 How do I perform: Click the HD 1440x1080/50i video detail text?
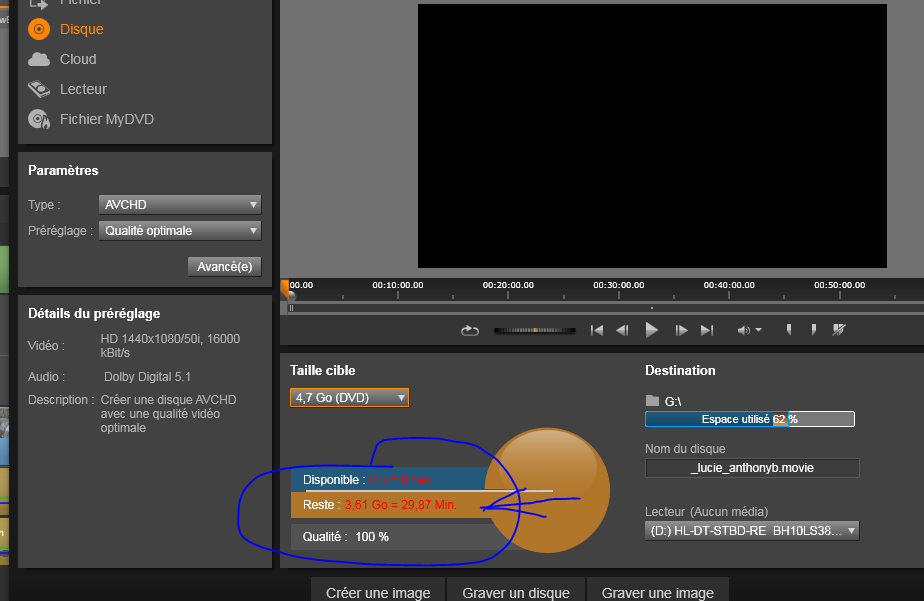[170, 346]
